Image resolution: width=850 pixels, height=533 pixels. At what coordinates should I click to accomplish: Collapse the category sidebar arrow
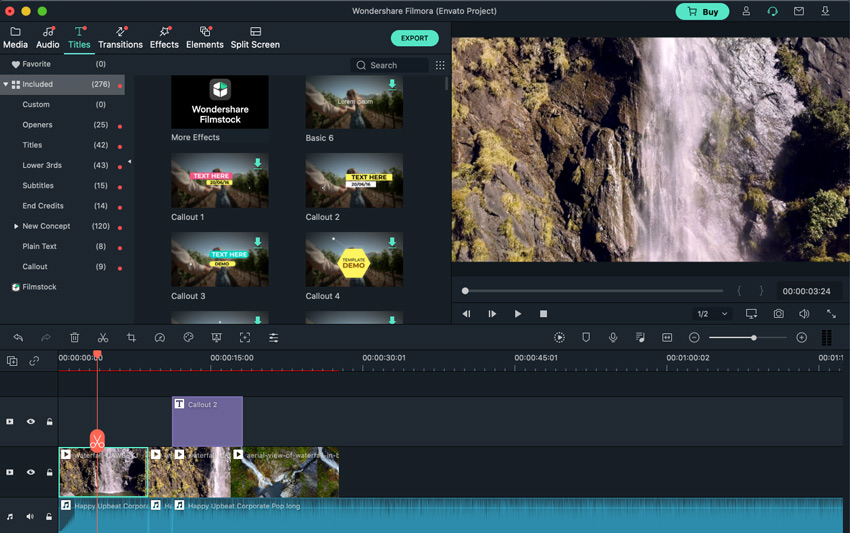pyautogui.click(x=130, y=162)
